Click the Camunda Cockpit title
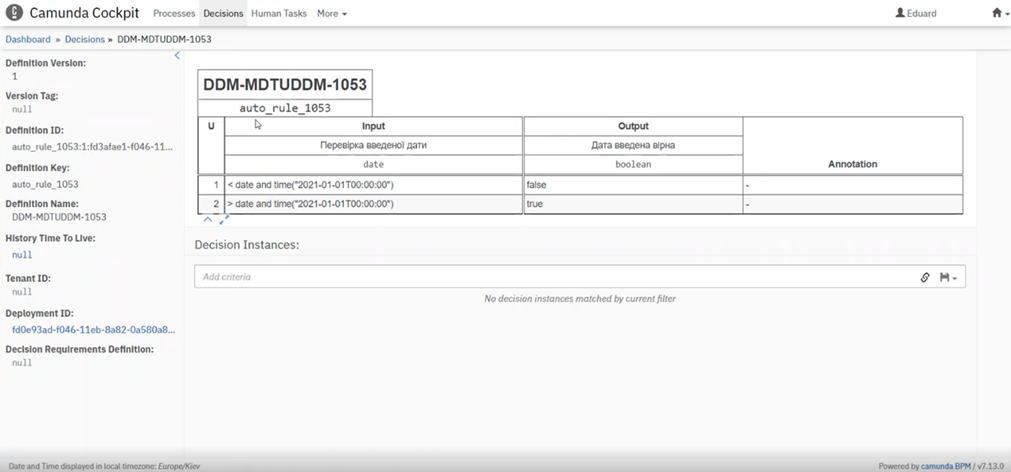1011x472 pixels. 84,13
